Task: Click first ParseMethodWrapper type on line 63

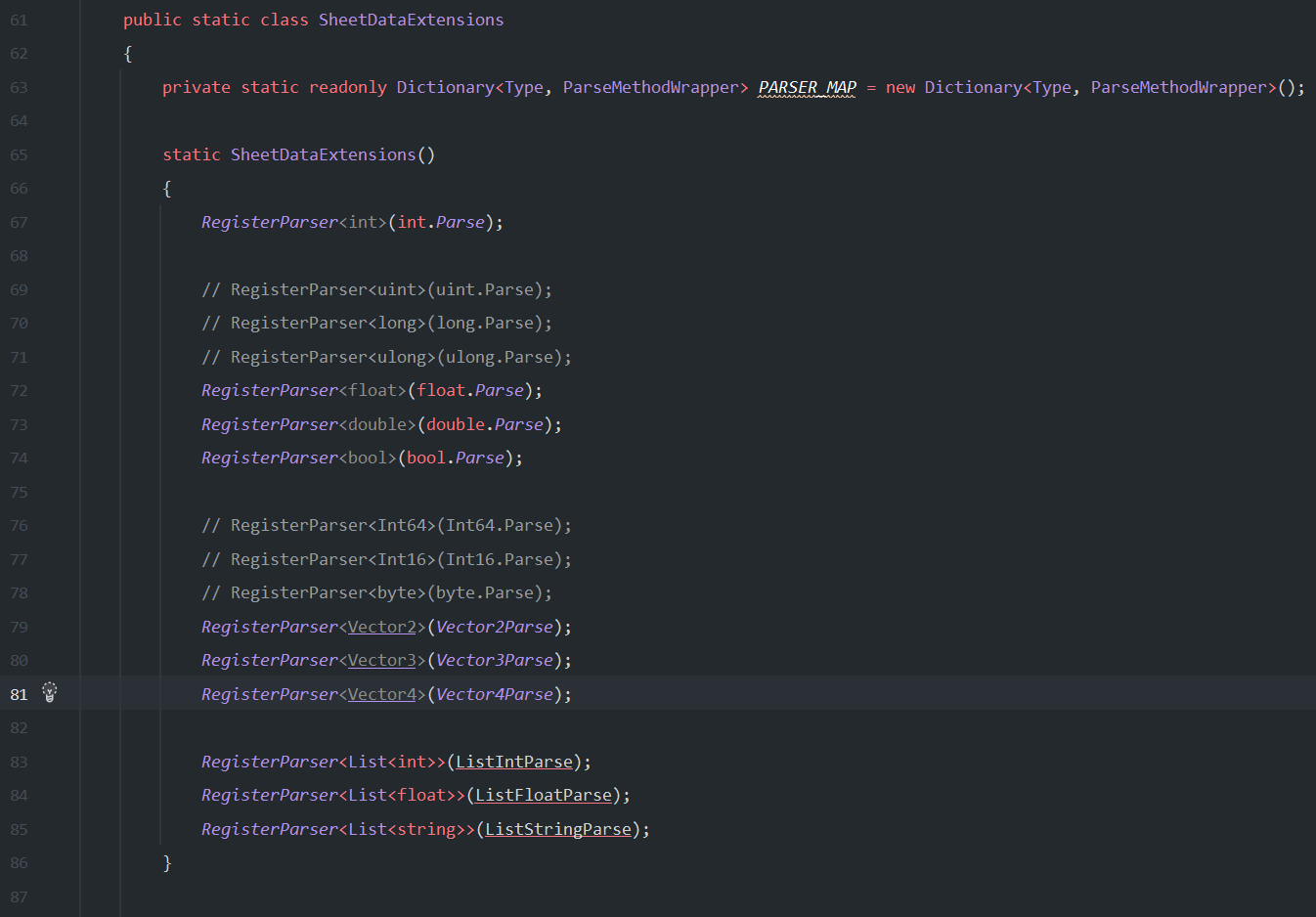Action: pos(651,87)
